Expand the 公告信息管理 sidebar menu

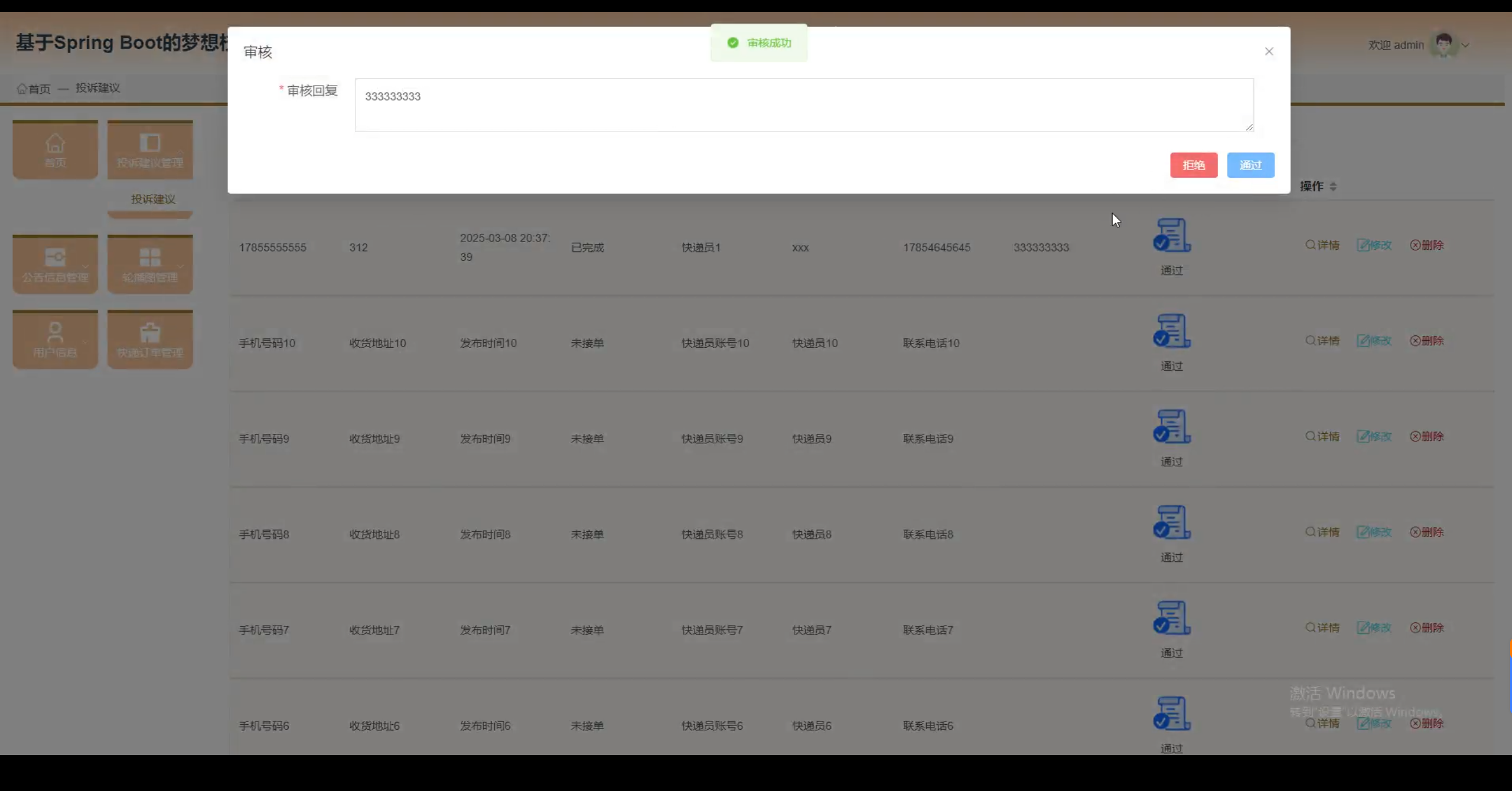click(x=55, y=264)
